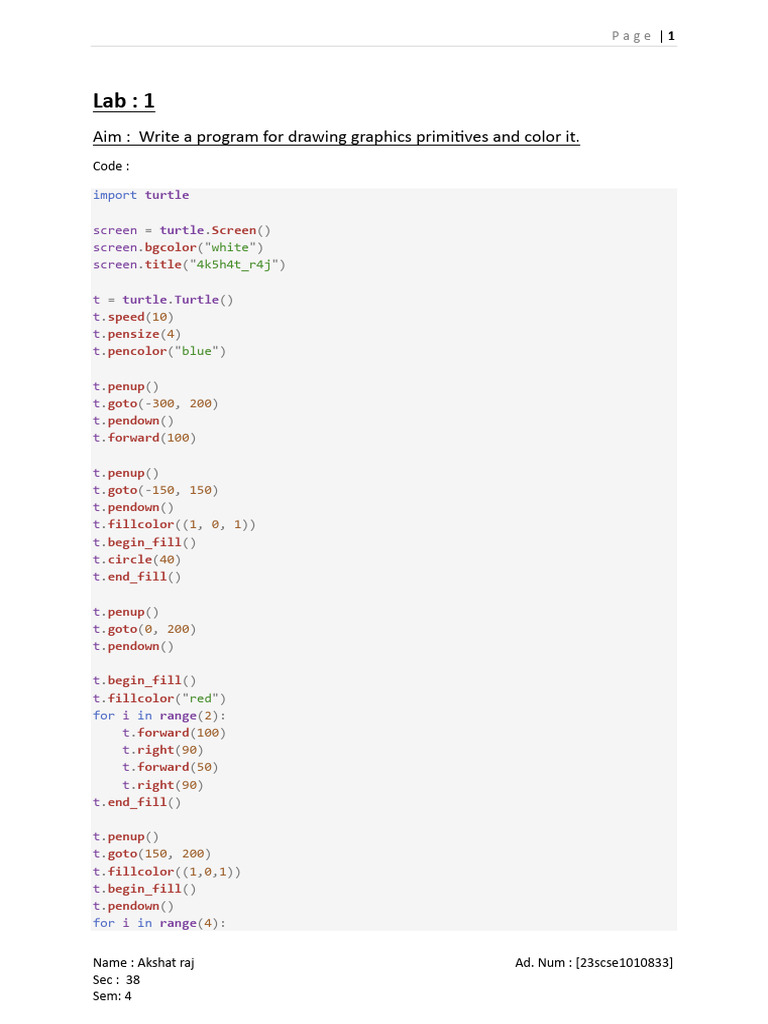Select the screen.bgcolor("white") line
This screenshot has width=768, height=1024.
[x=178, y=247]
